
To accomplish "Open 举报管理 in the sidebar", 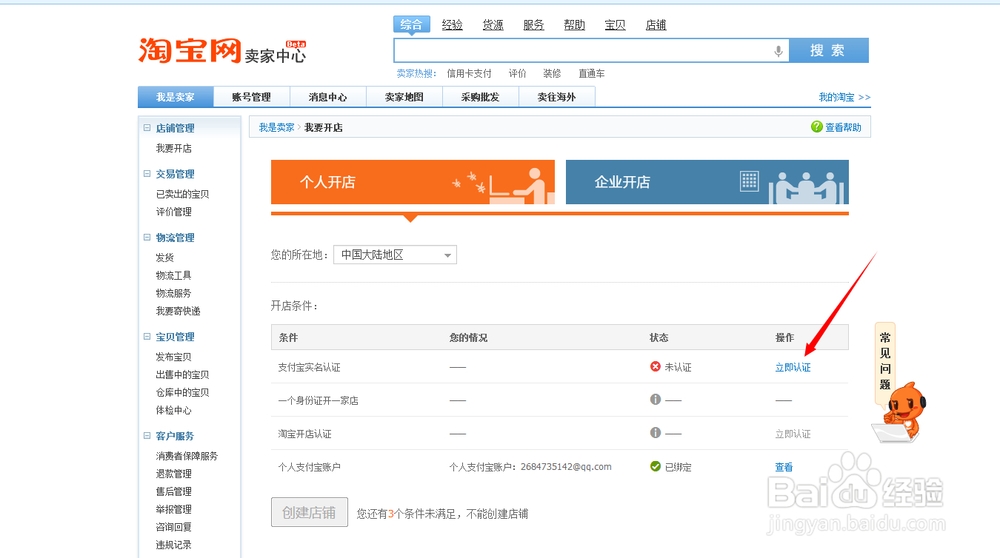I will tap(173, 510).
